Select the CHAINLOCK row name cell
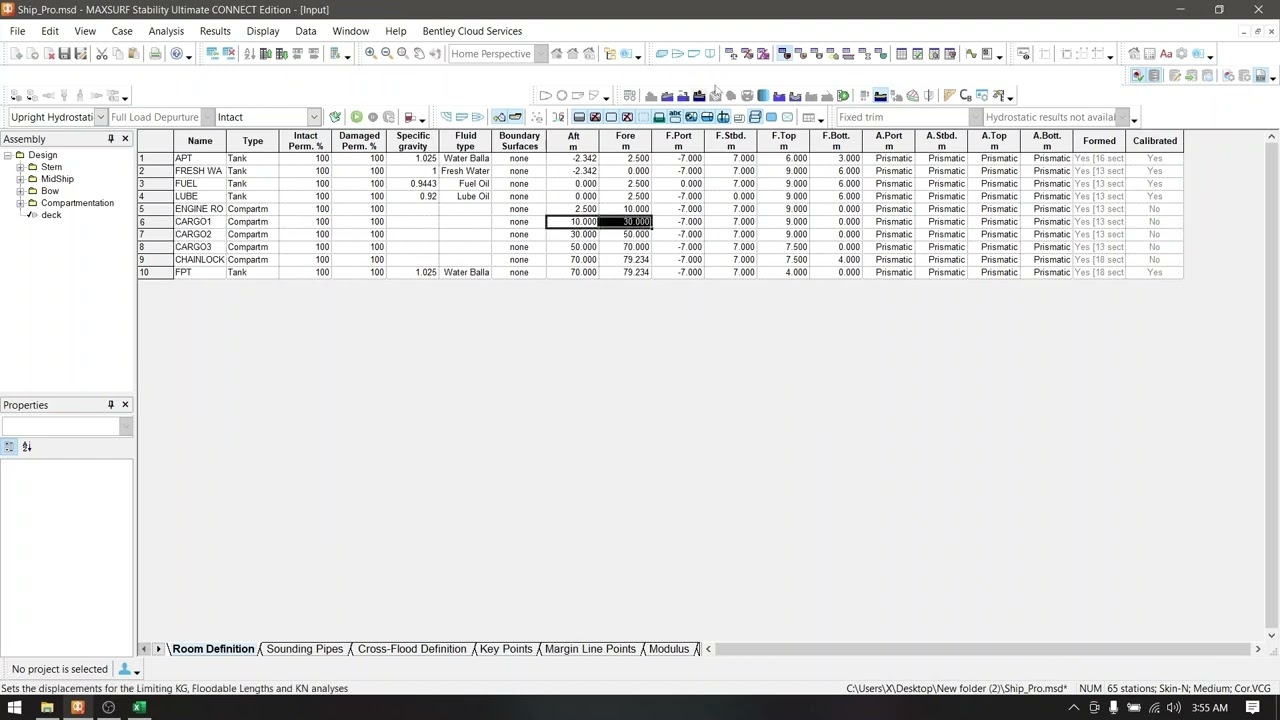This screenshot has width=1280, height=720. point(200,260)
